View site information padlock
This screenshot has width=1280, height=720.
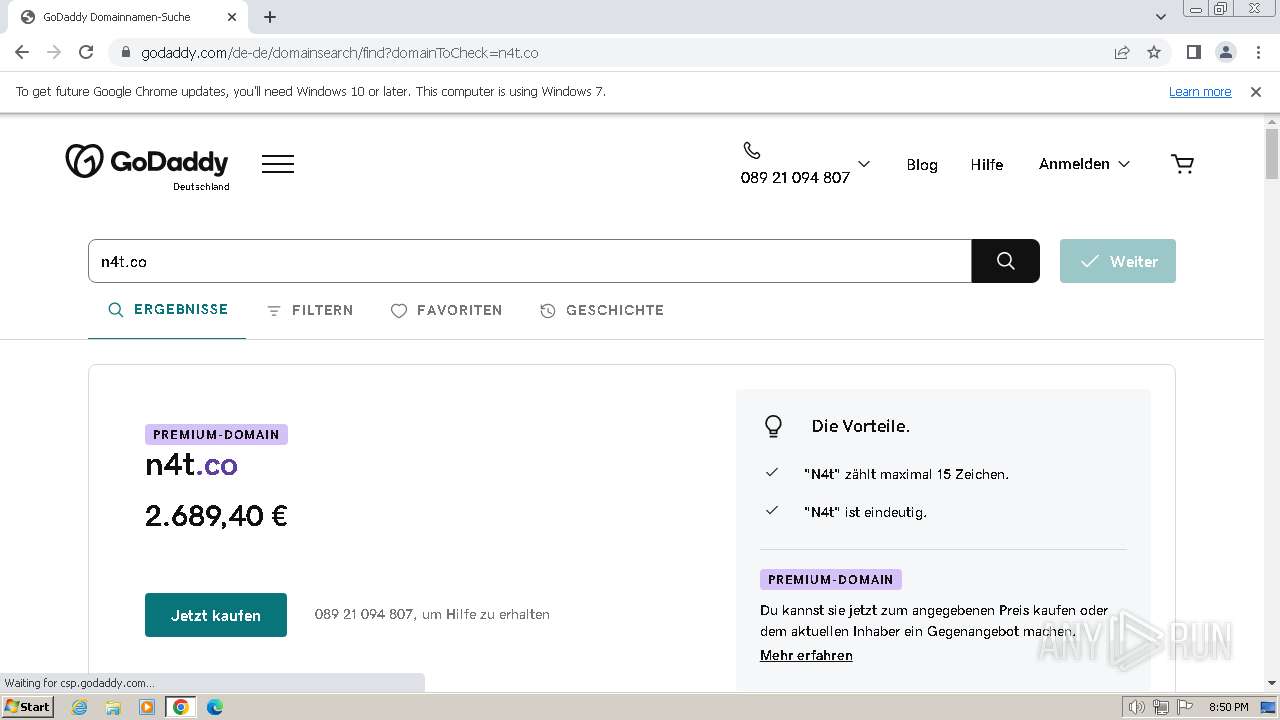click(x=126, y=52)
